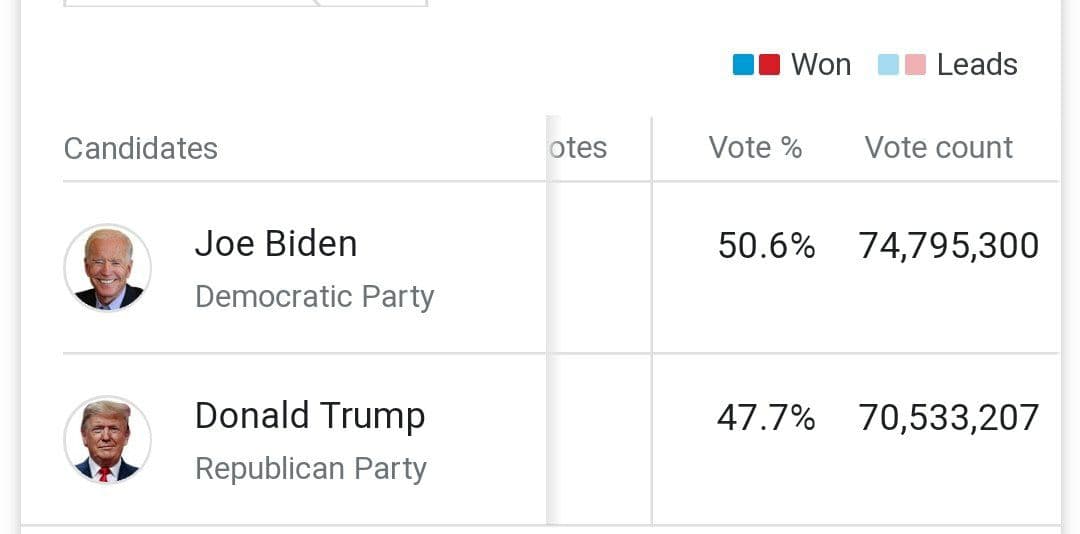Click the dark red Won swatch
1080x534 pixels.
coord(769,65)
